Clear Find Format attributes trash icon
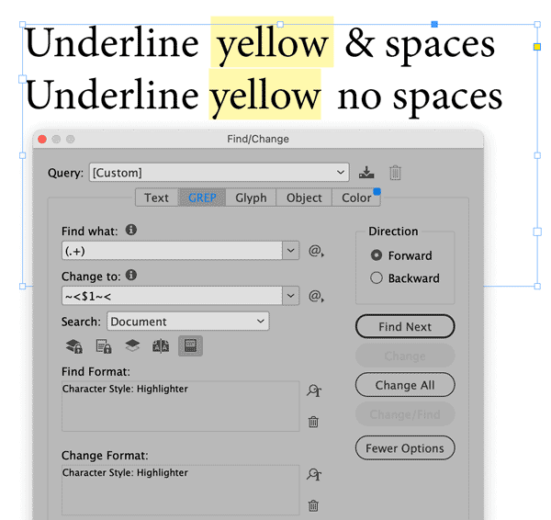Image resolution: width=551 pixels, height=520 pixels. pos(313,421)
